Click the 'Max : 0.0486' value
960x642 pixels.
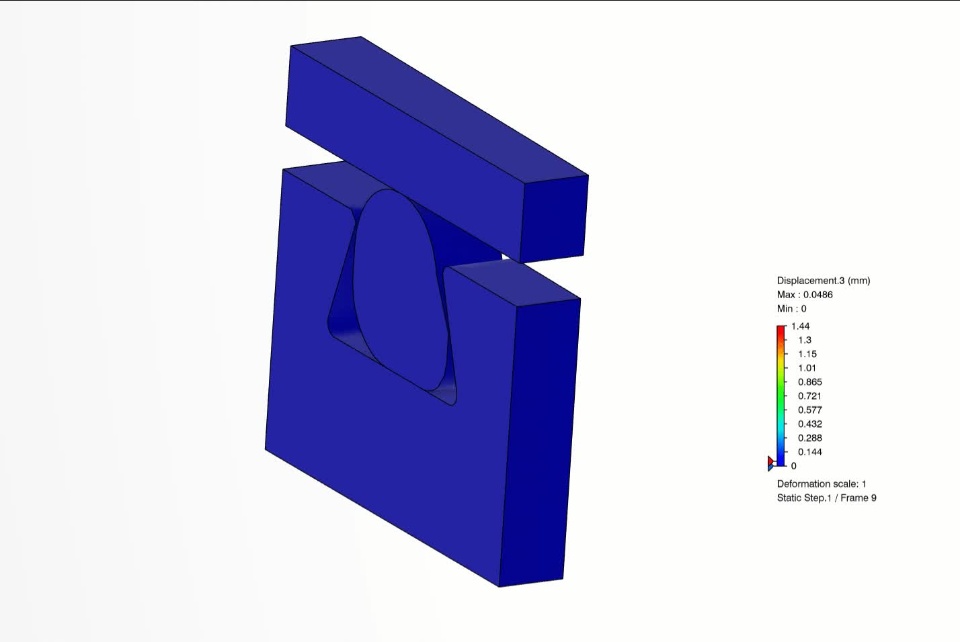804,294
